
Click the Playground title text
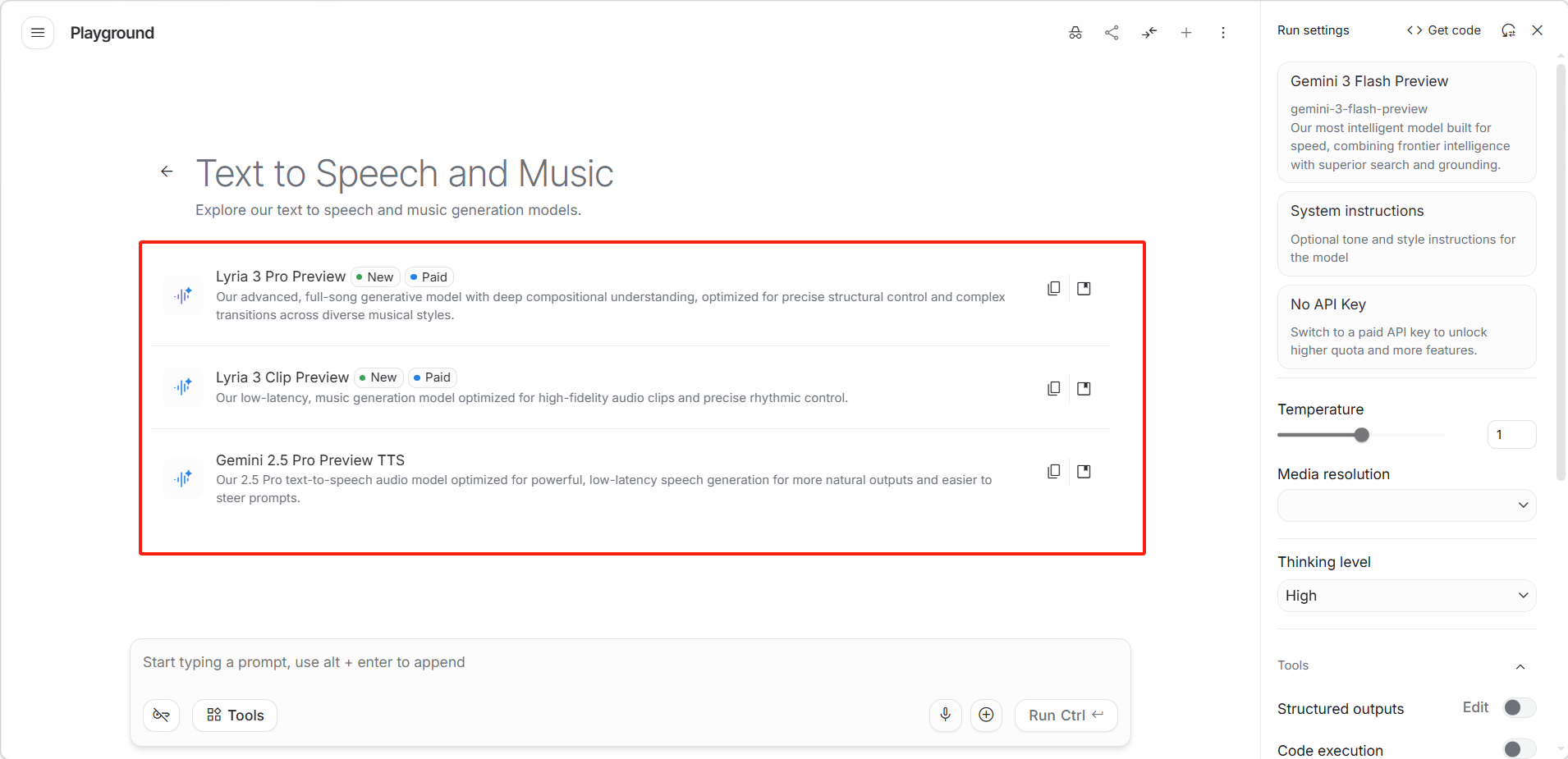[112, 33]
